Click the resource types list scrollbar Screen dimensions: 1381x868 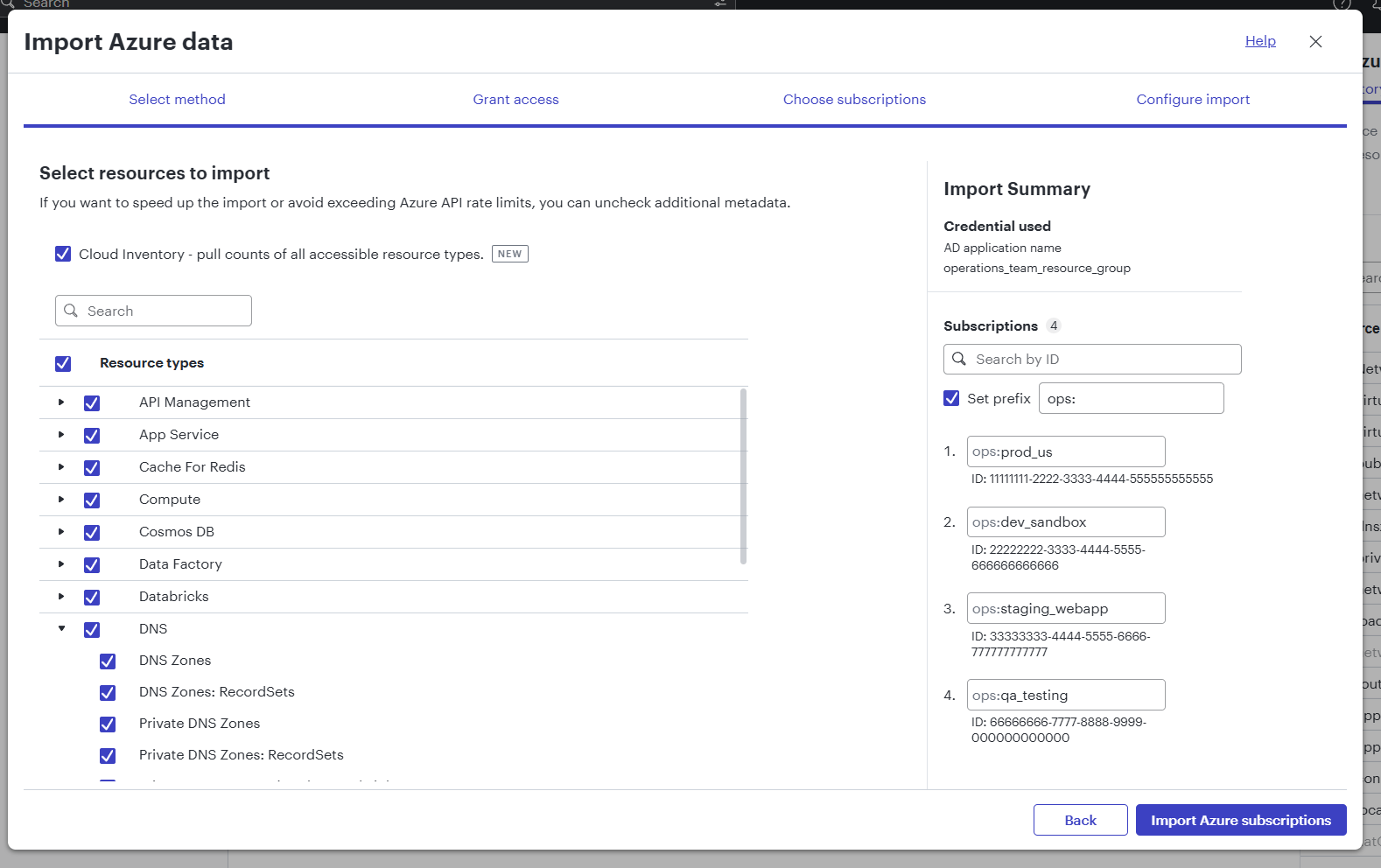point(743,477)
